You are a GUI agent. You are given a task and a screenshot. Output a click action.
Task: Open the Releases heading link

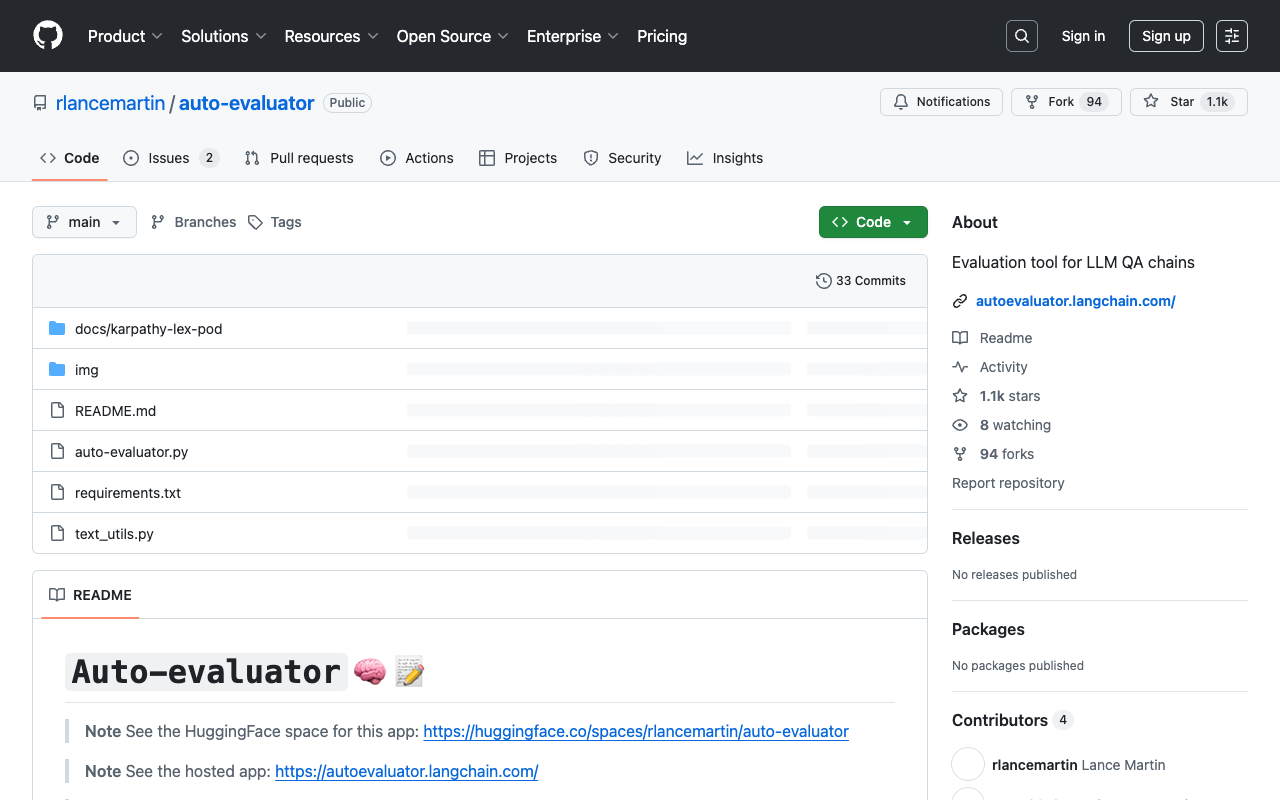(986, 538)
